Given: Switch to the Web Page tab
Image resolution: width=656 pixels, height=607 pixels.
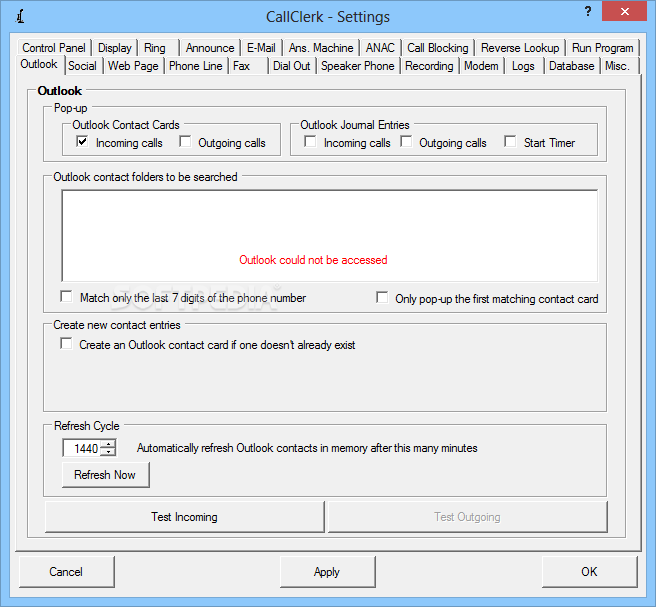Looking at the screenshot, I should click(x=133, y=66).
